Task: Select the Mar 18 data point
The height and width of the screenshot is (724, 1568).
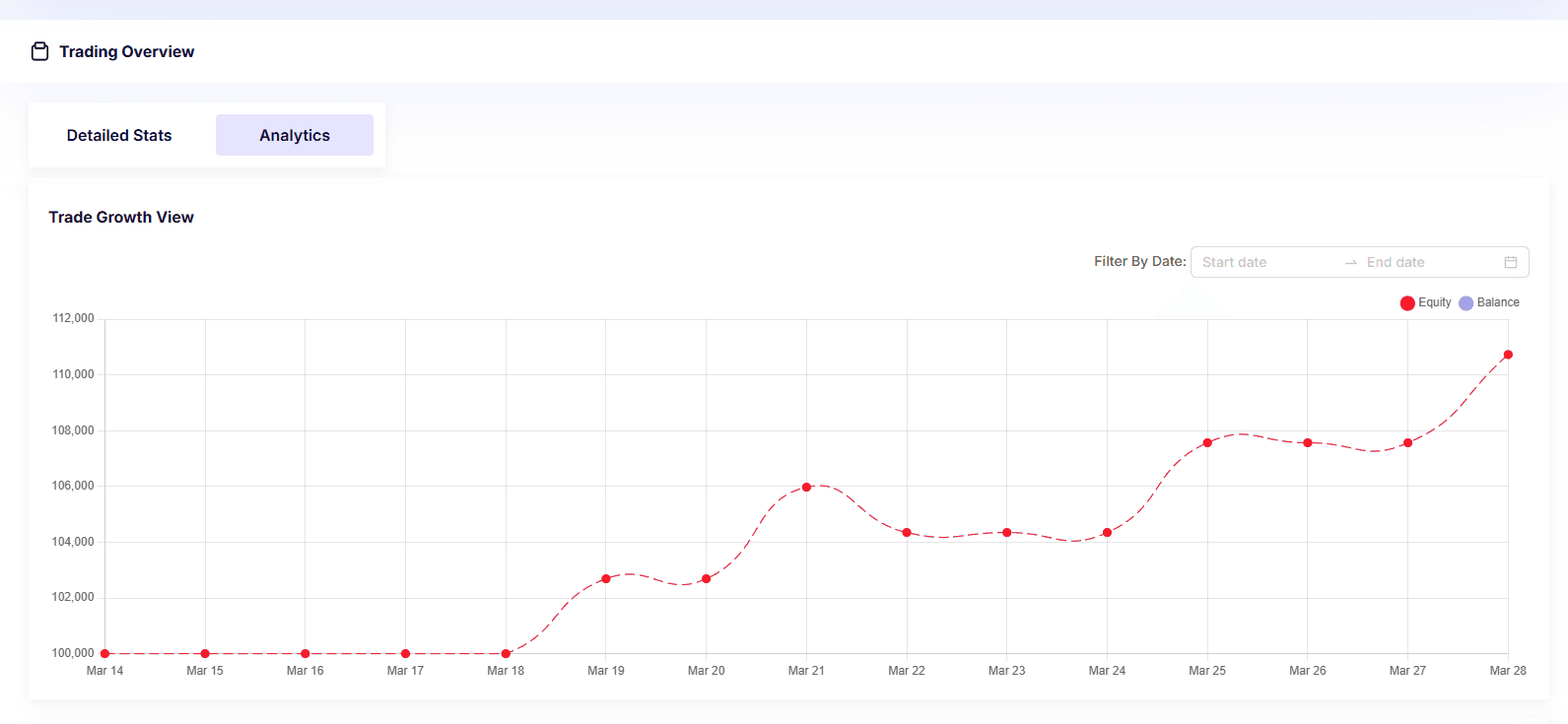Action: point(506,654)
